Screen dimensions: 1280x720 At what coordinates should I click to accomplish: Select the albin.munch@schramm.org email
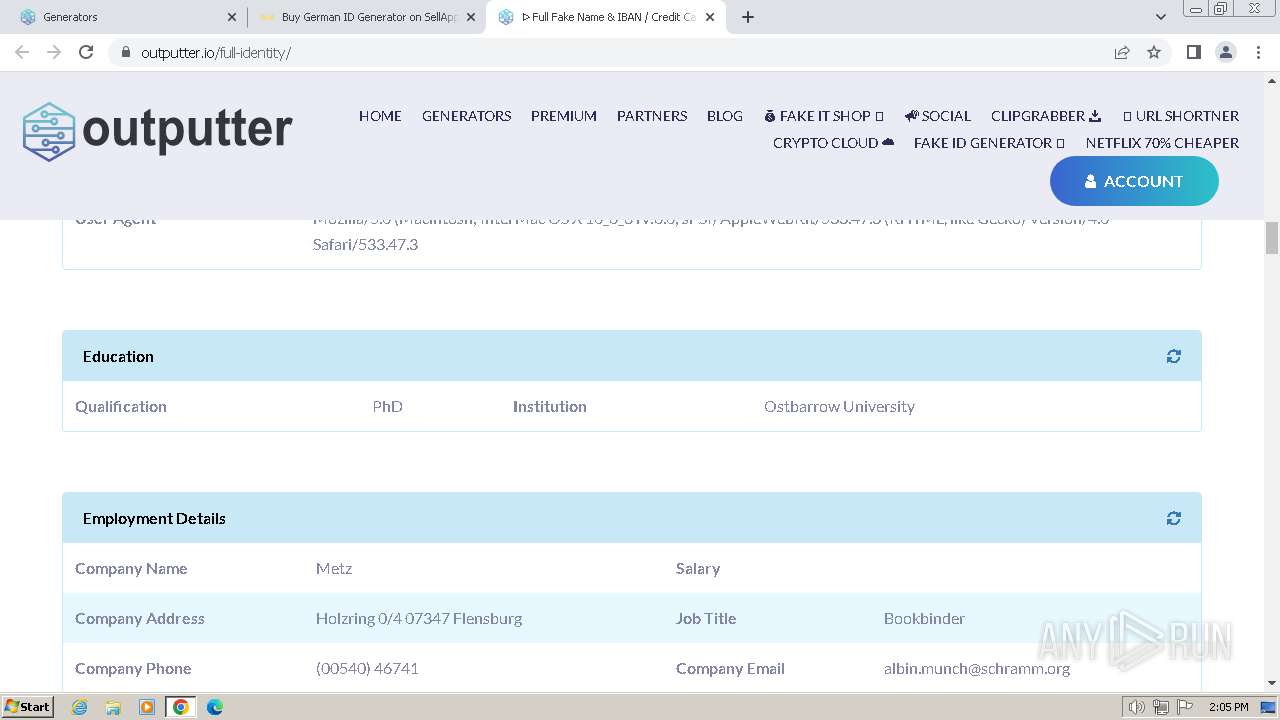977,668
